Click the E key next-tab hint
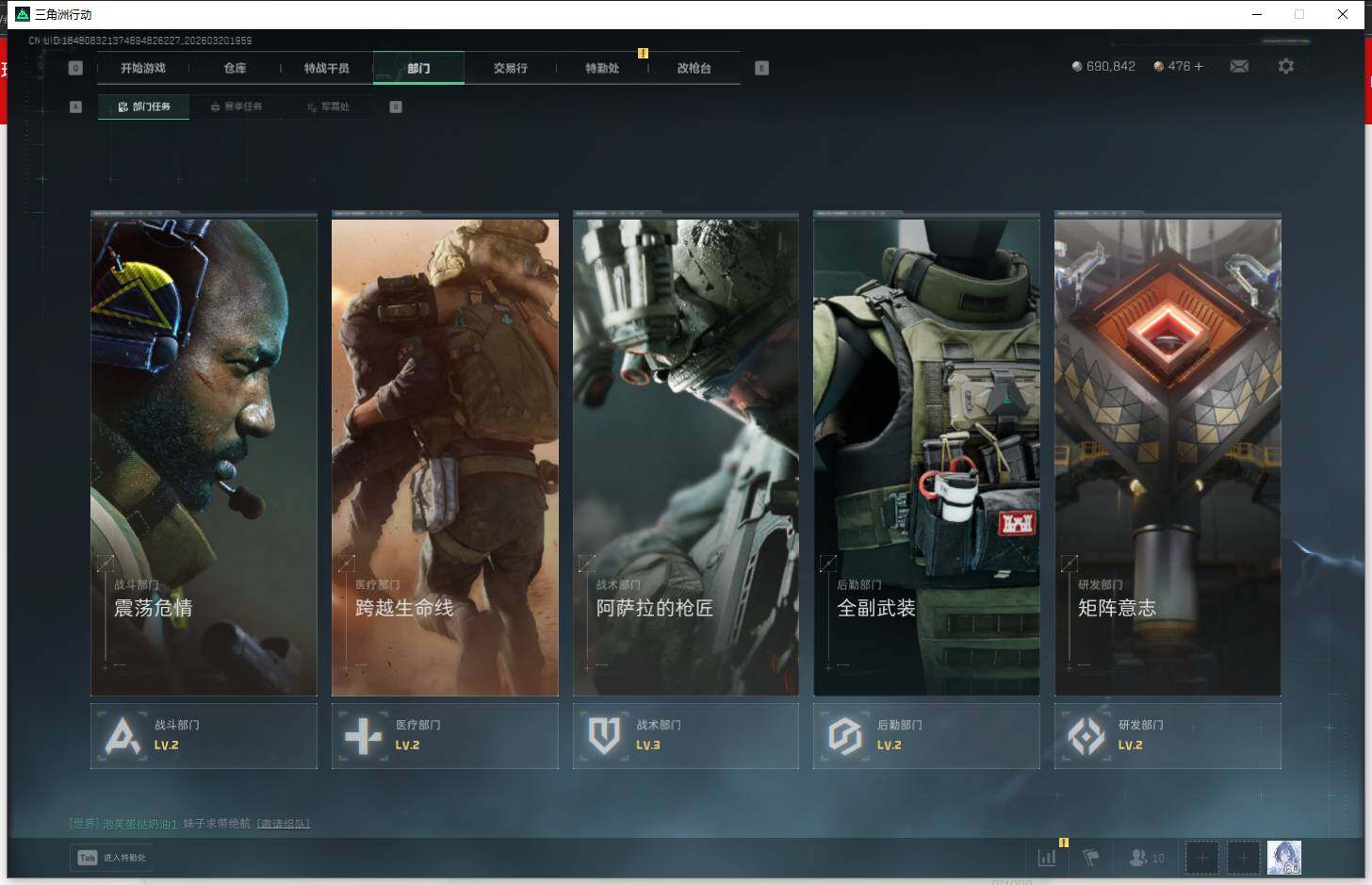 click(761, 68)
